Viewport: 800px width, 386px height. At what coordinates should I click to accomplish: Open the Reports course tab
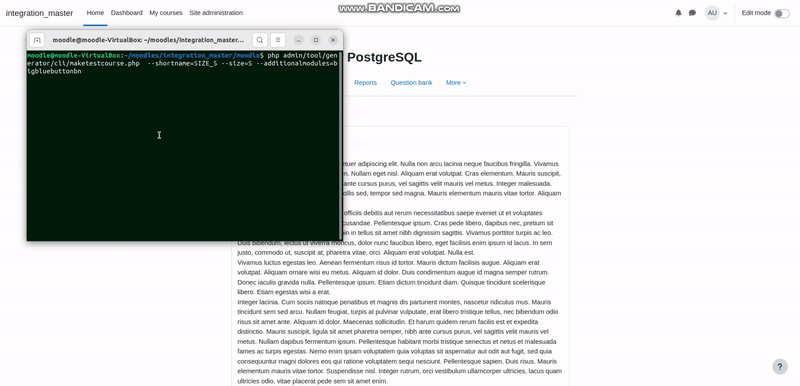[x=365, y=83]
